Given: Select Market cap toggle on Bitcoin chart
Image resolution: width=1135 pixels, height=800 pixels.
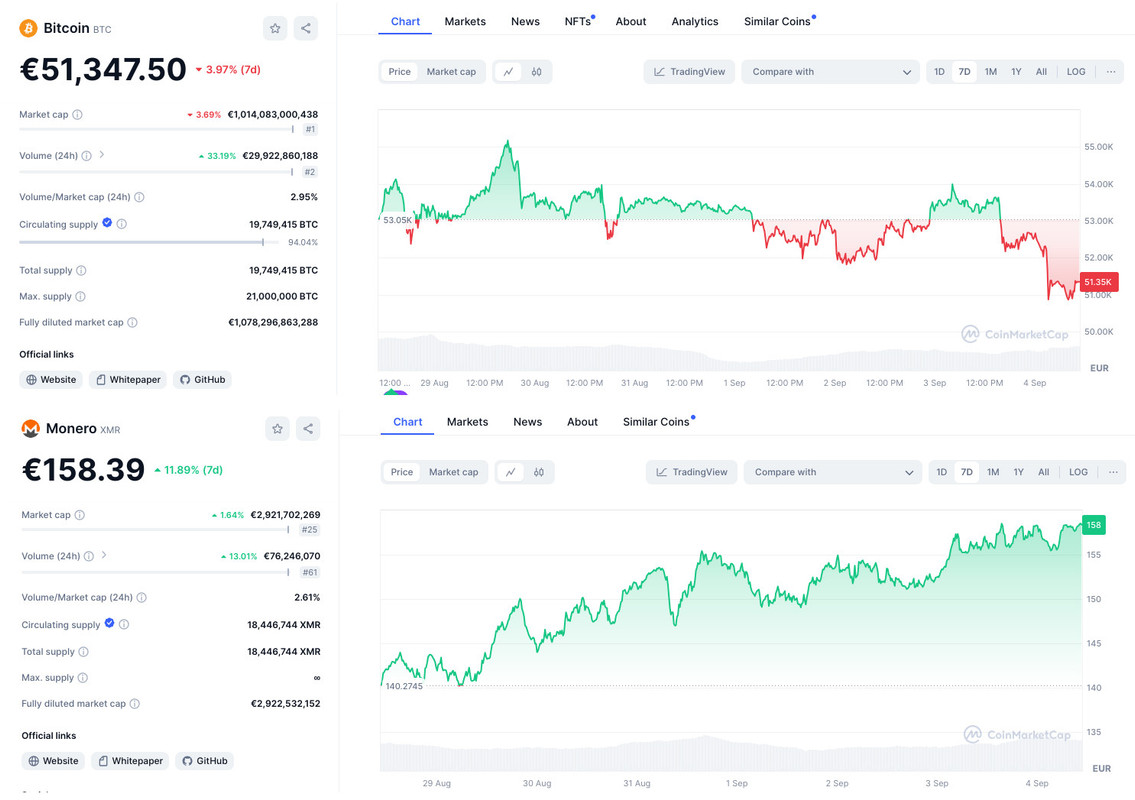Looking at the screenshot, I should click(x=451, y=72).
